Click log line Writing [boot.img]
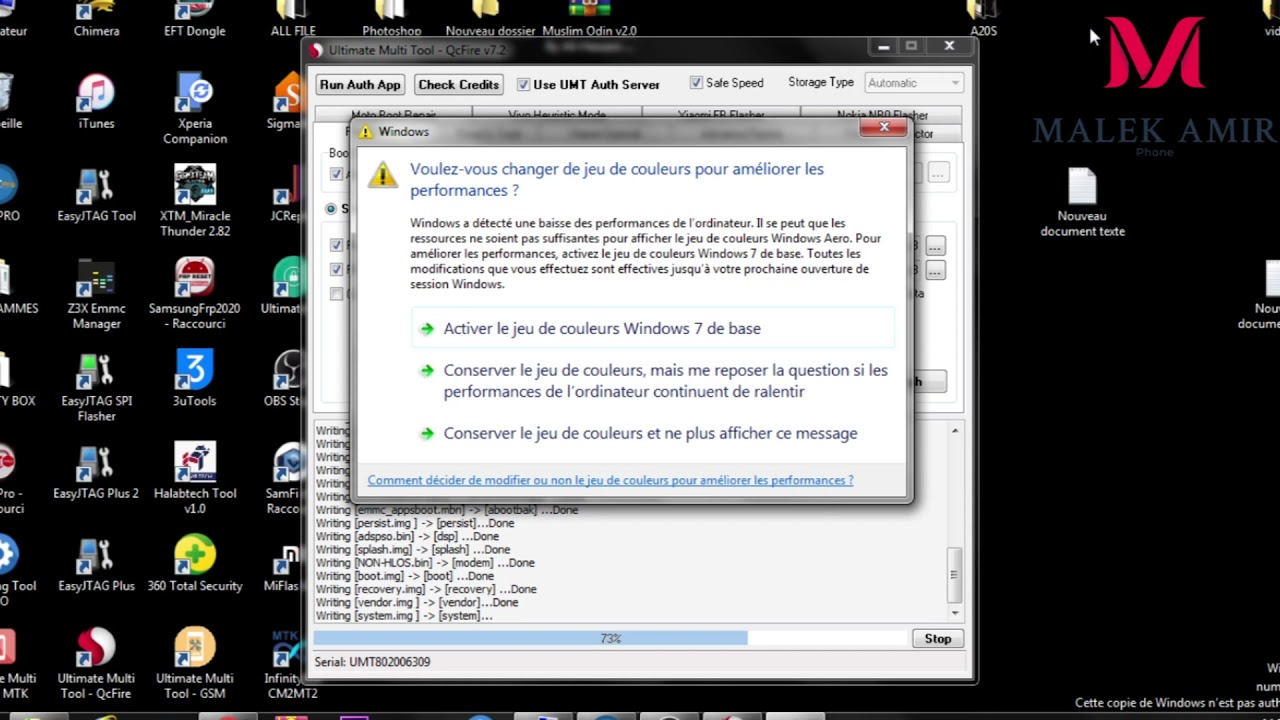The width and height of the screenshot is (1280, 720). (x=405, y=576)
